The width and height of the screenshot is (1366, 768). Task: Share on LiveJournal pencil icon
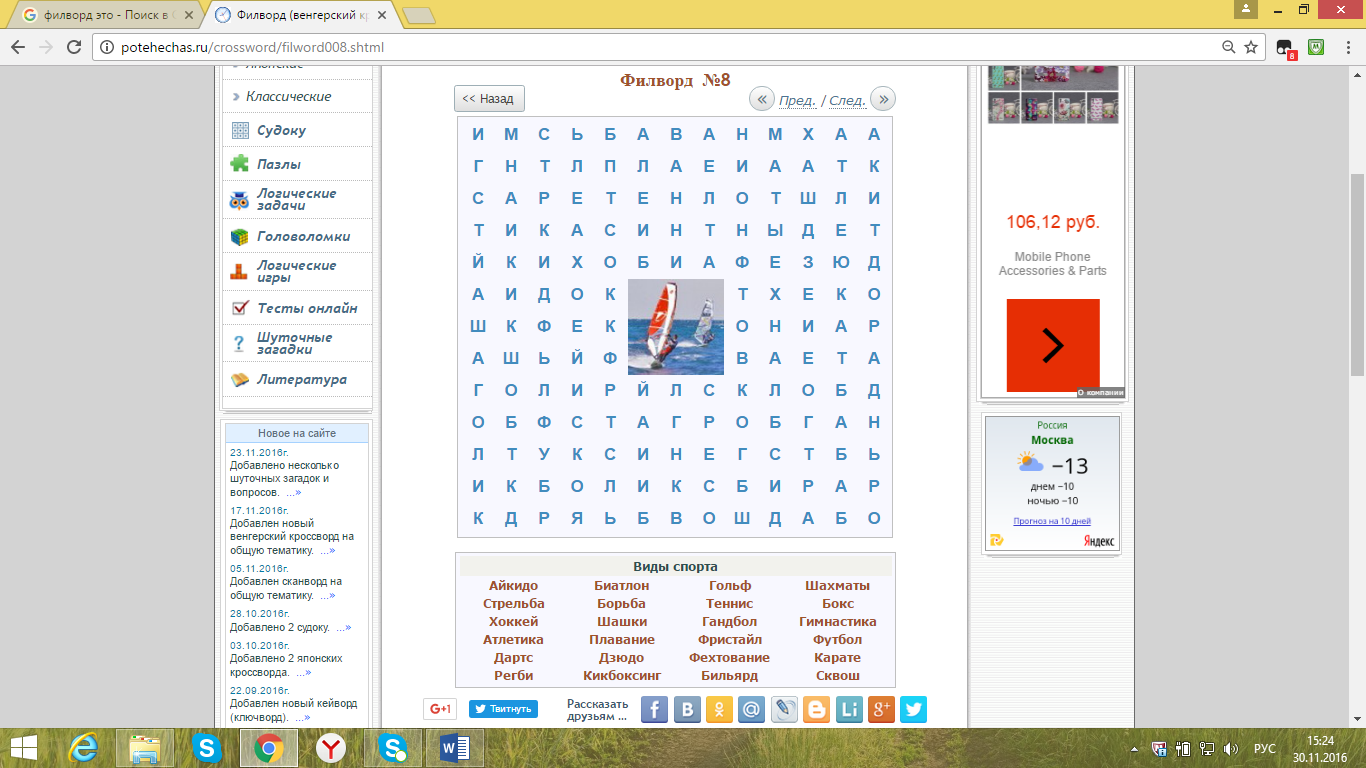[x=784, y=710]
